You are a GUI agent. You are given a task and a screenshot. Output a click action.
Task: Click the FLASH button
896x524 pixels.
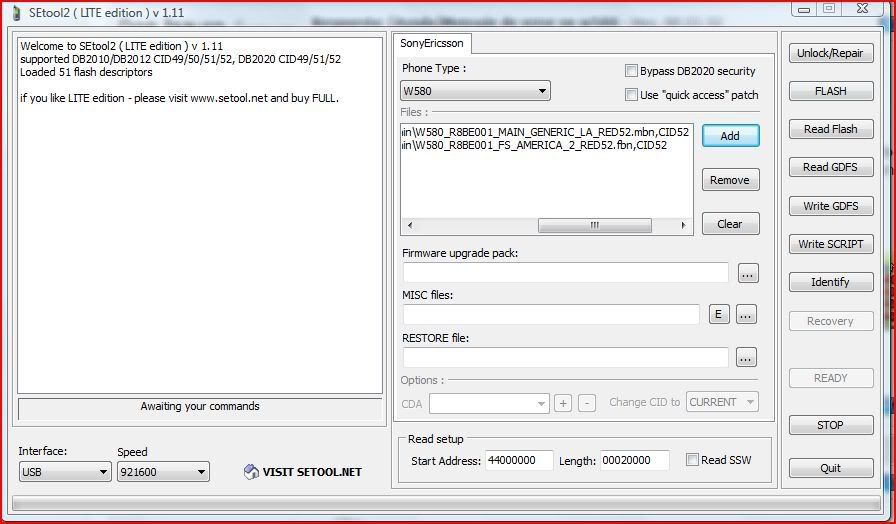pyautogui.click(x=830, y=91)
